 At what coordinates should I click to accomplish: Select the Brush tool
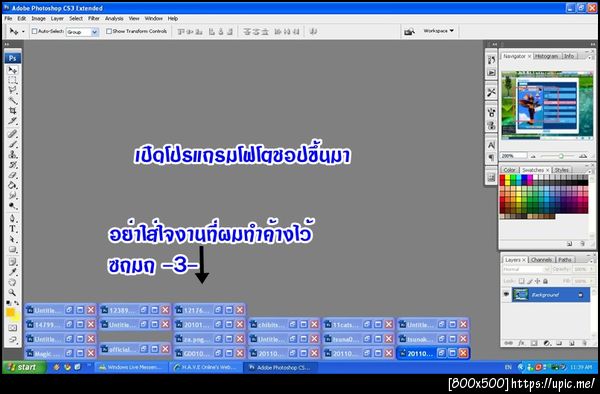(x=13, y=144)
